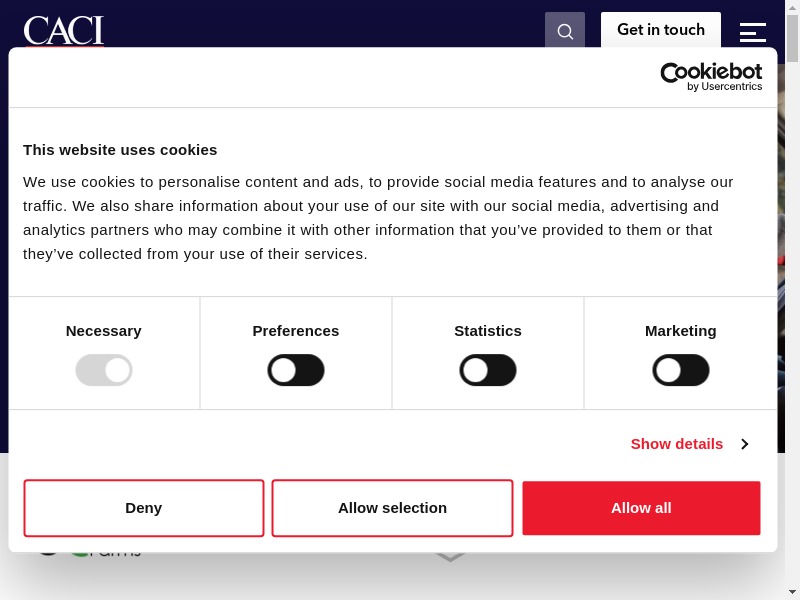Image resolution: width=800 pixels, height=600 pixels.
Task: Click the chevron beside Show details
Action: click(745, 444)
